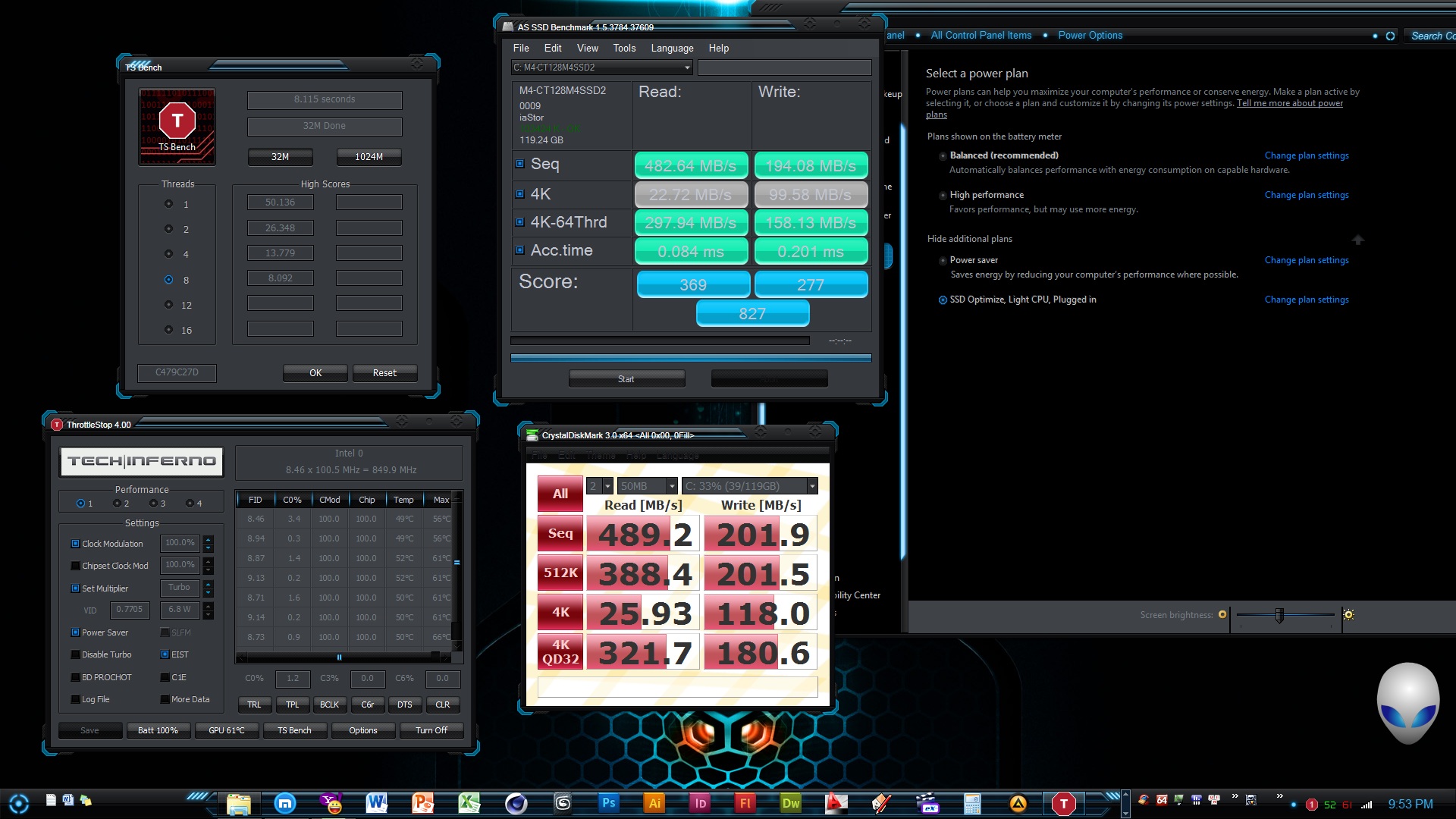Toggle Clock Modulation checkbox

coord(75,544)
